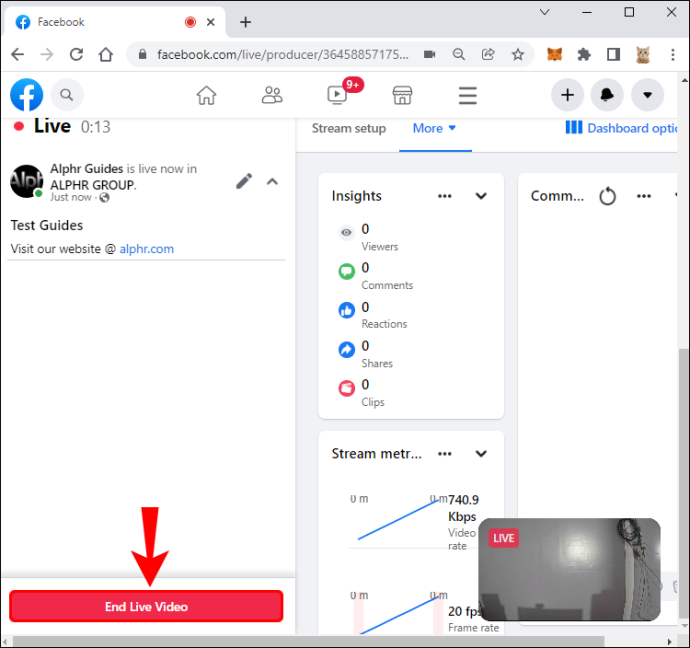The height and width of the screenshot is (648, 690).
Task: Open the Marketplace icon
Action: click(402, 95)
